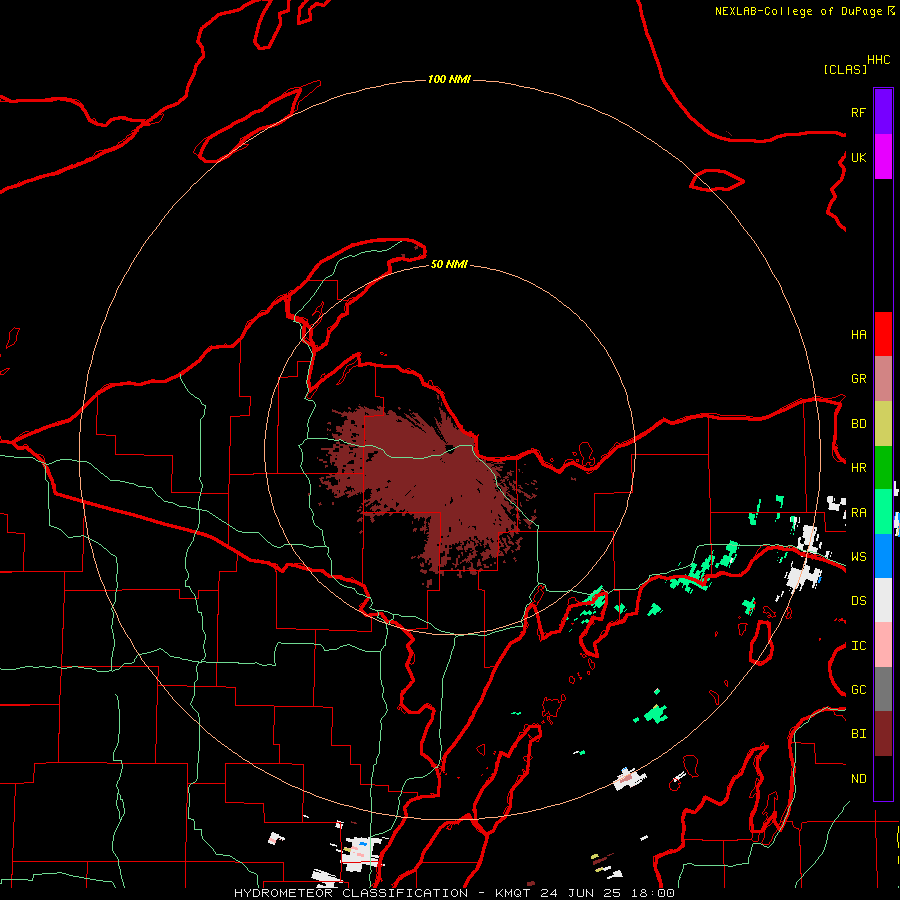Click the IC pink legend swatch
This screenshot has height=900, width=900.
[x=883, y=645]
